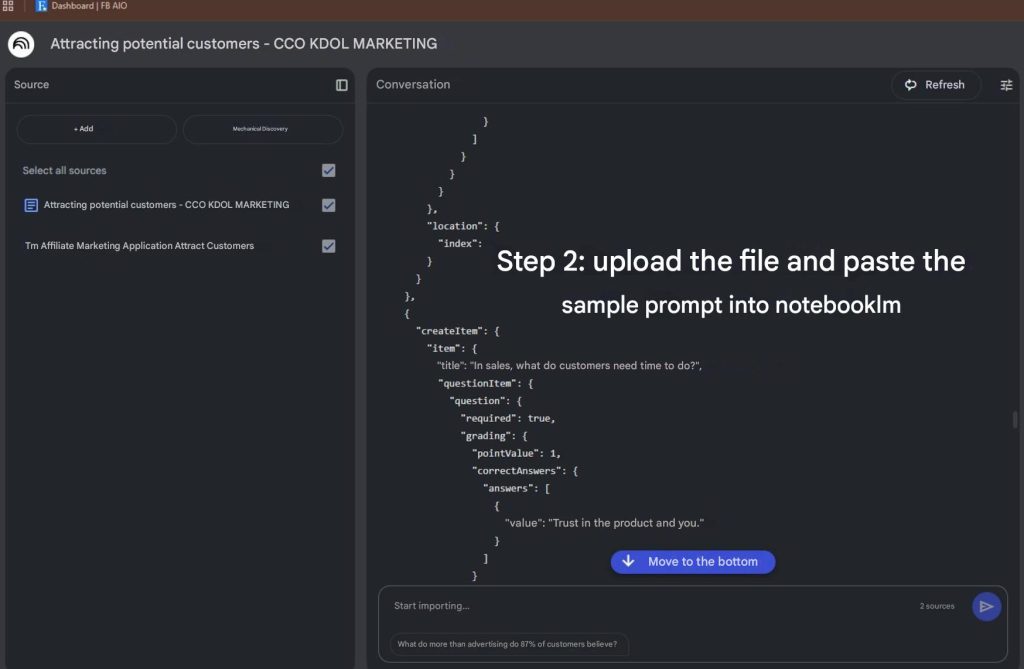
Task: Click the NotebookLM logo icon
Action: pyautogui.click(x=21, y=44)
